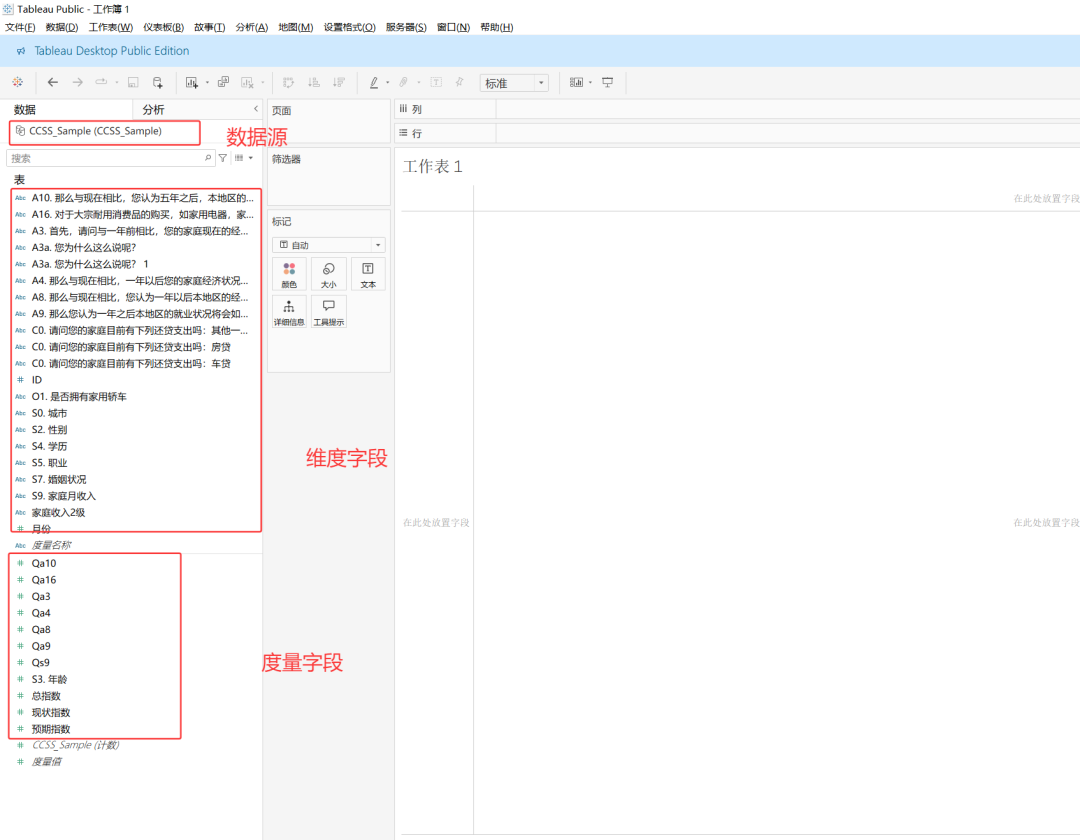This screenshot has height=840, width=1080.
Task: Open the 地图(M) menu
Action: [x=295, y=28]
